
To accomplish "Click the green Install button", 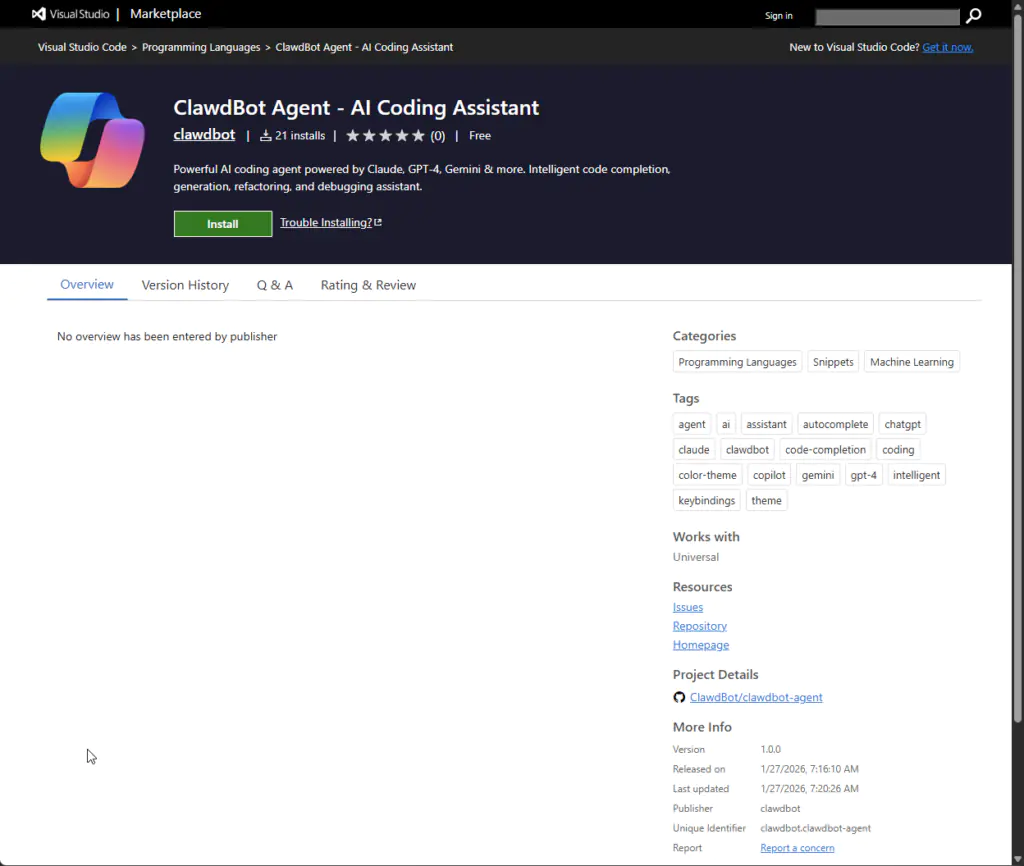I will [x=222, y=223].
